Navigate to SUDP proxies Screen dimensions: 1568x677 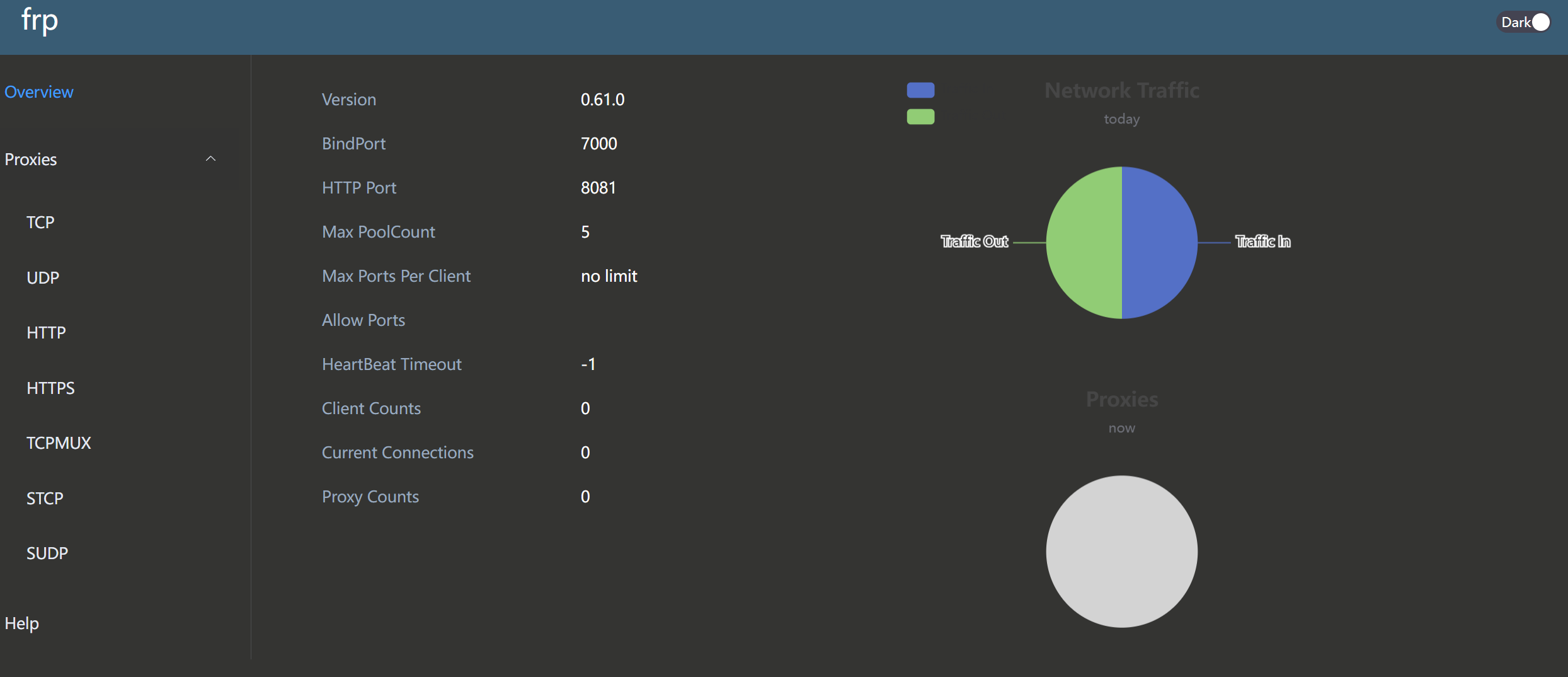(x=47, y=553)
